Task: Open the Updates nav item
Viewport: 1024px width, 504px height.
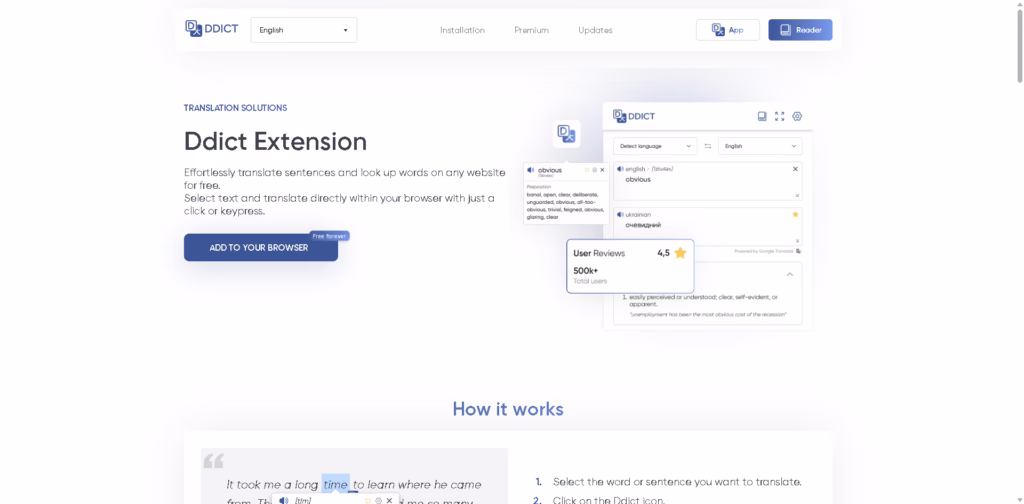Action: (x=595, y=30)
